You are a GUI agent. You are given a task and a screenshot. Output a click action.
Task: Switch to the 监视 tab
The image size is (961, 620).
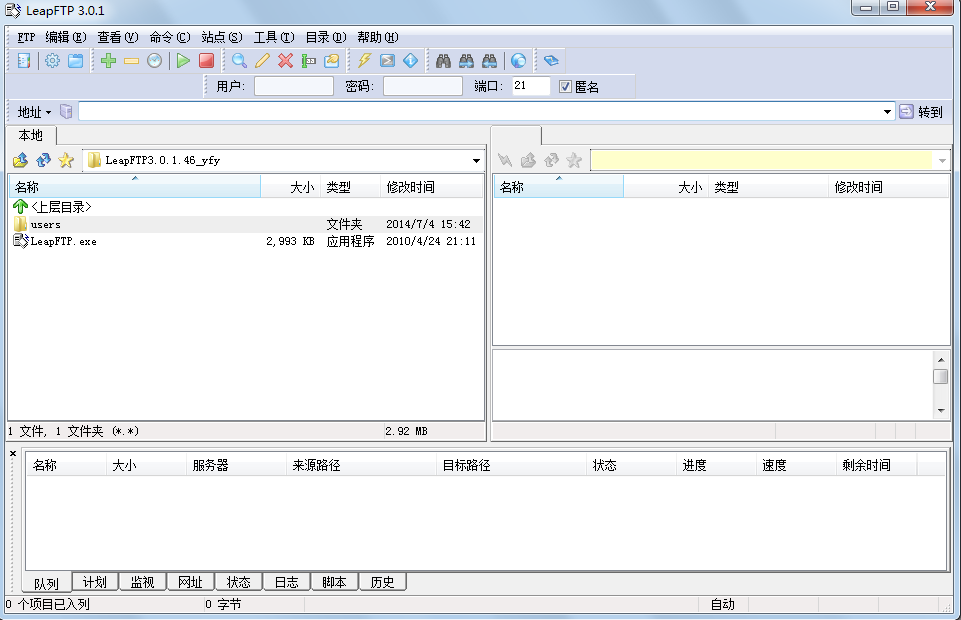[x=143, y=581]
